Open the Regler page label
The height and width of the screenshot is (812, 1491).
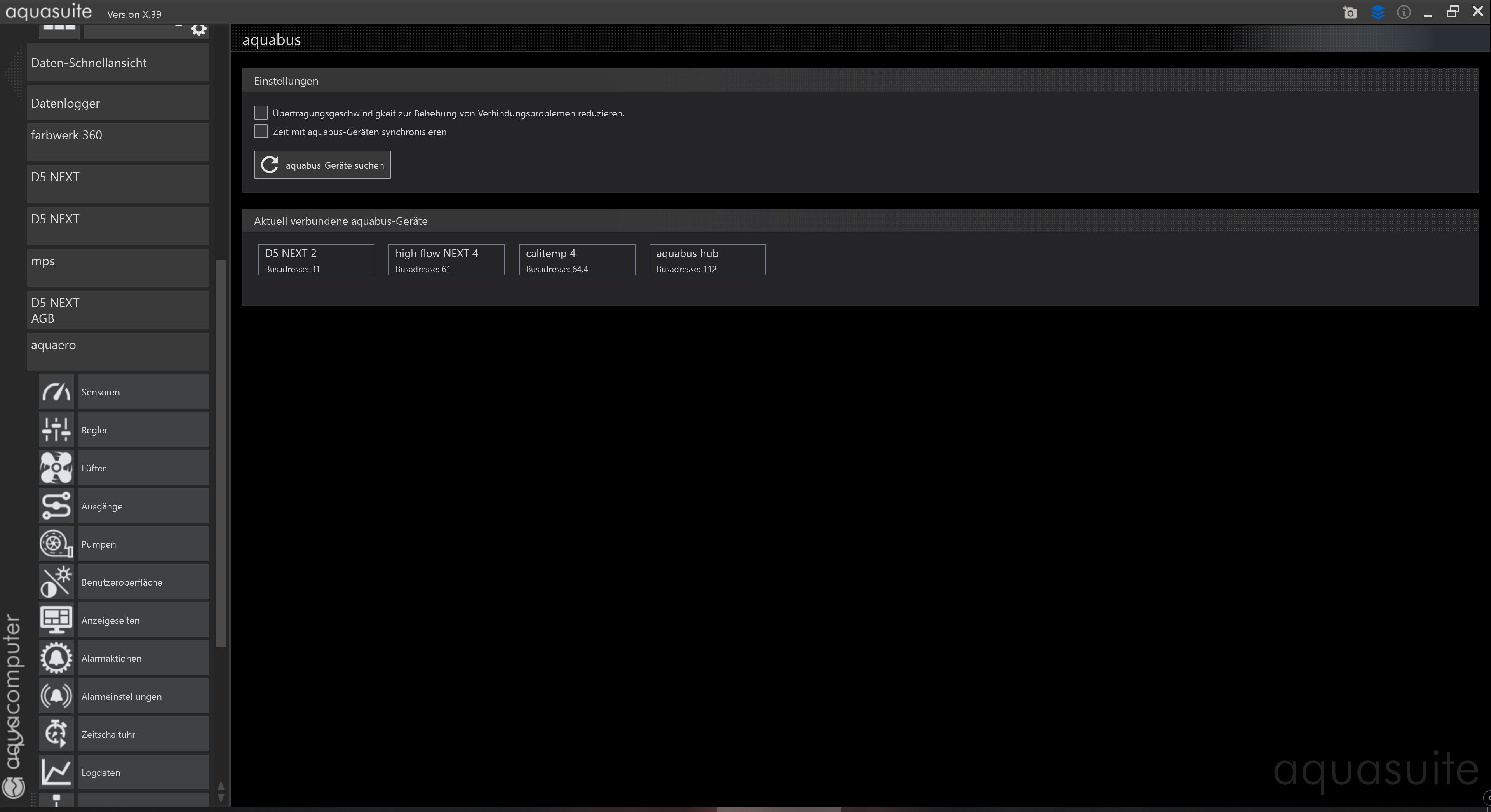143,430
